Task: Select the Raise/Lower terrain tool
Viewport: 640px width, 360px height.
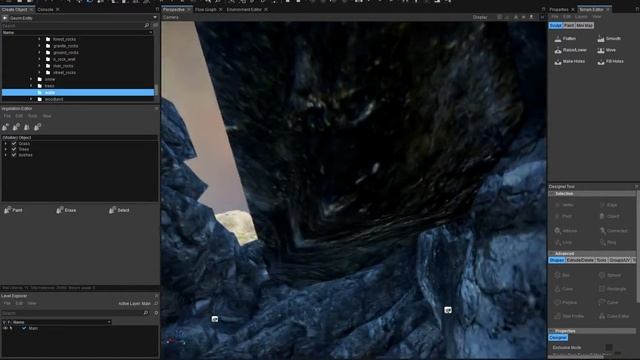Action: [x=570, y=50]
